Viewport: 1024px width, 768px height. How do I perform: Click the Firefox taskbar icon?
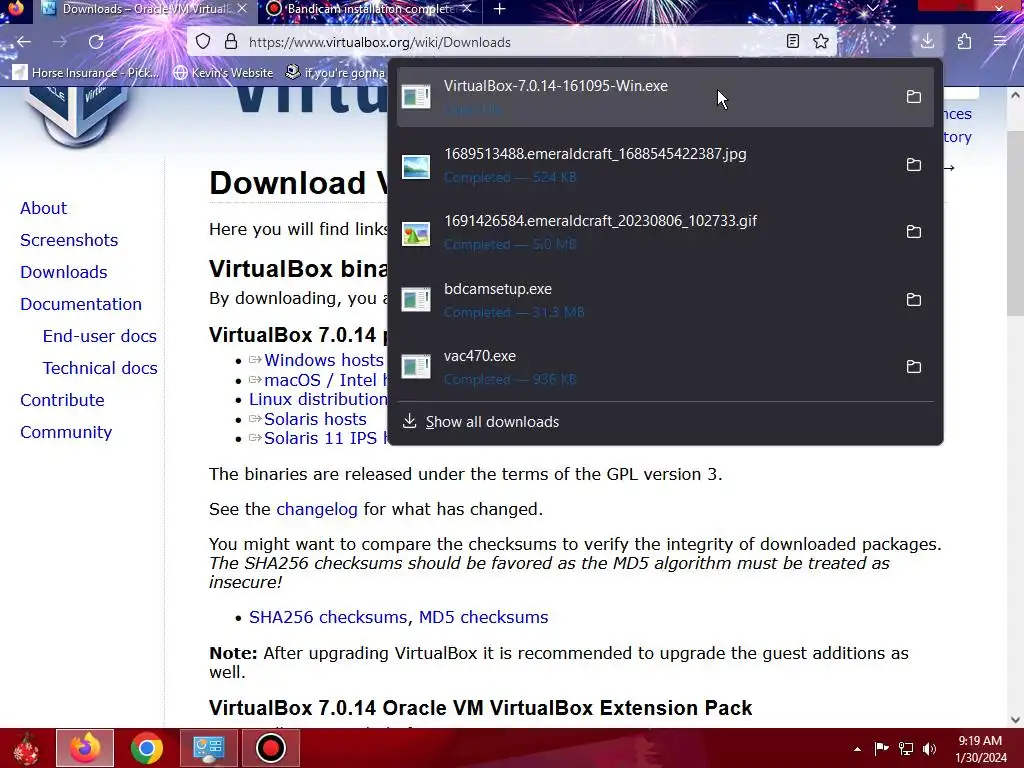(85, 748)
